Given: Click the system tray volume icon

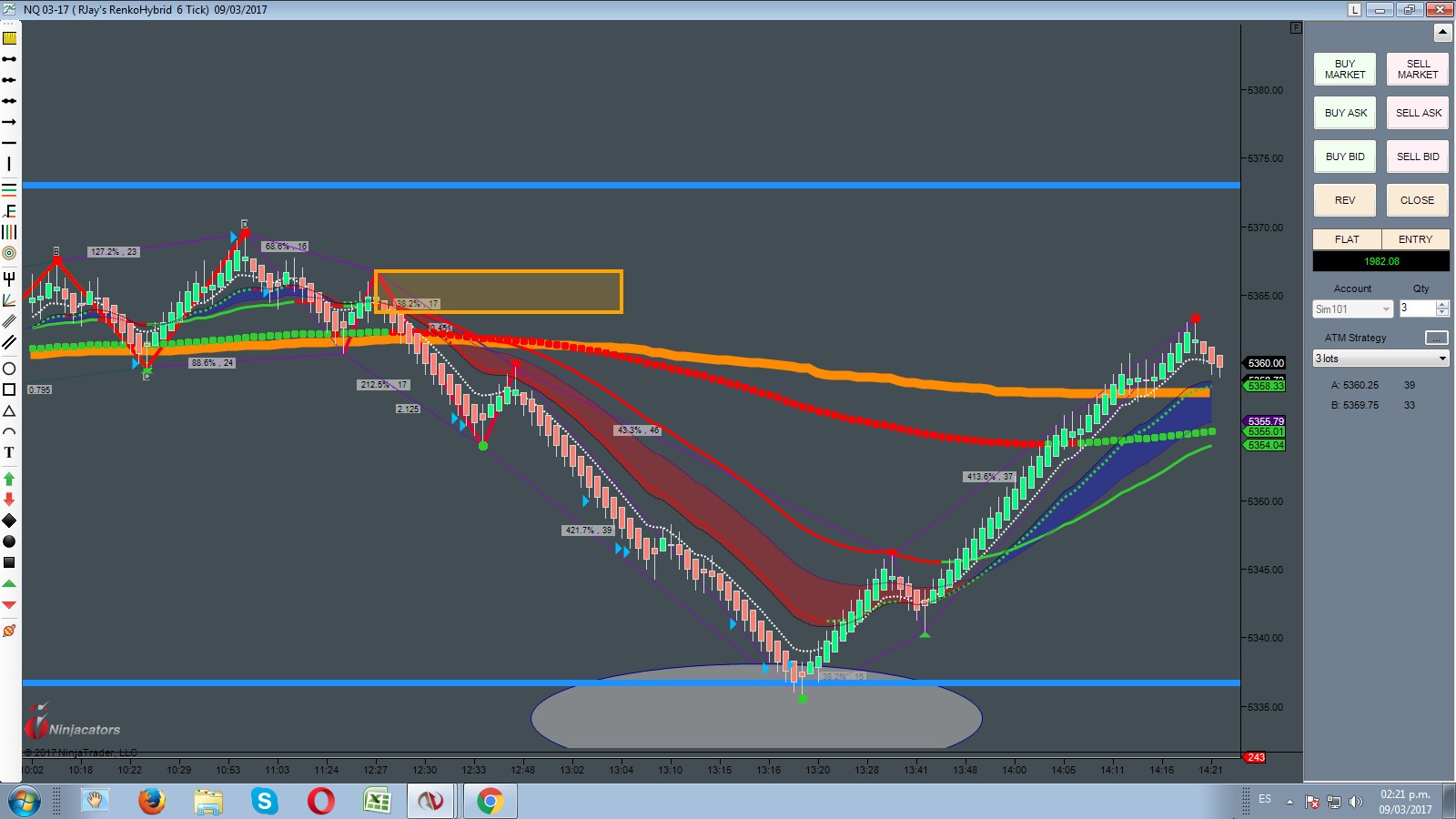Looking at the screenshot, I should click(1356, 802).
